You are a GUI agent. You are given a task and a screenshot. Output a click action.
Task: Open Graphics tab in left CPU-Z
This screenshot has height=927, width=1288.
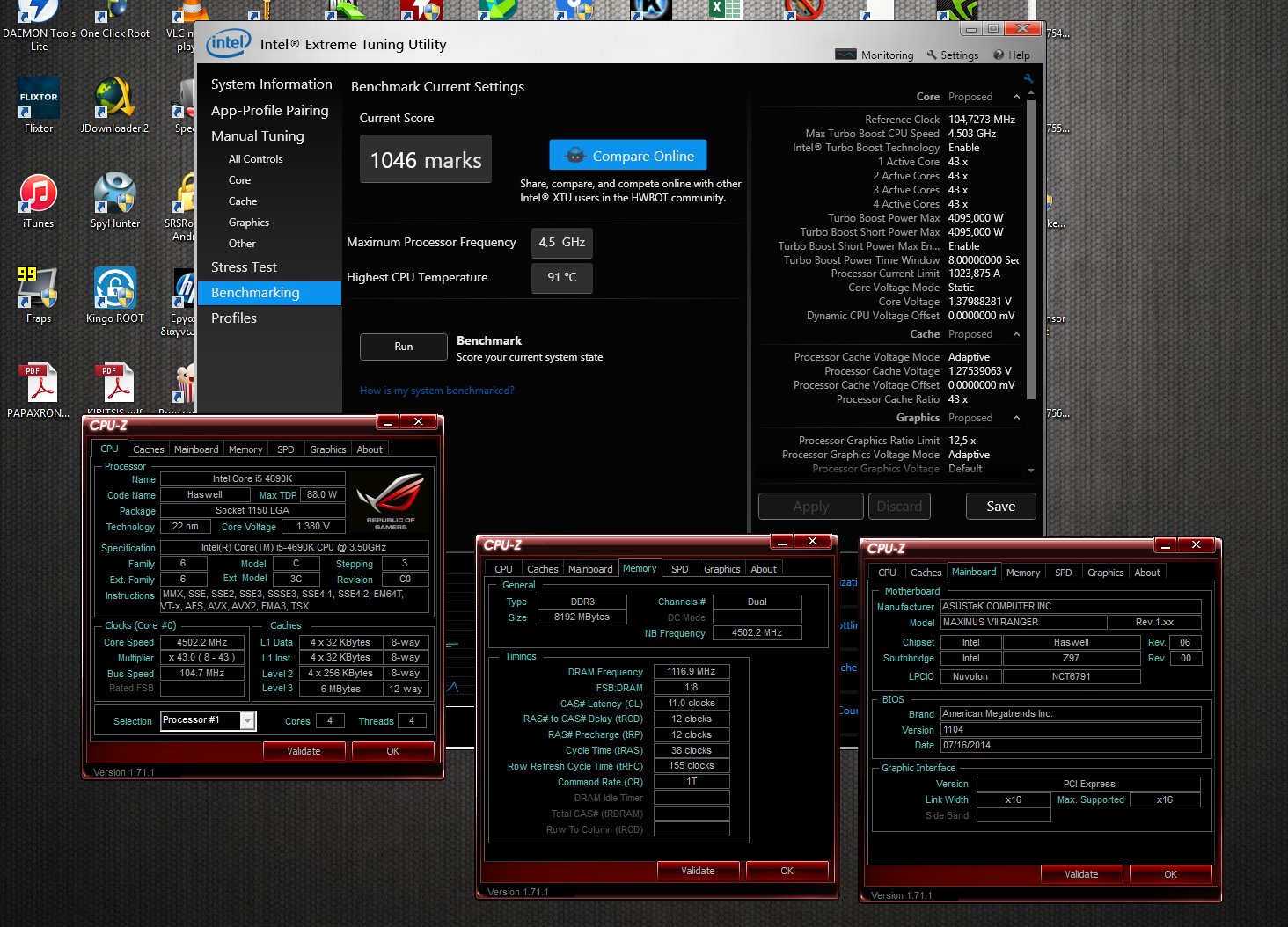coord(328,449)
